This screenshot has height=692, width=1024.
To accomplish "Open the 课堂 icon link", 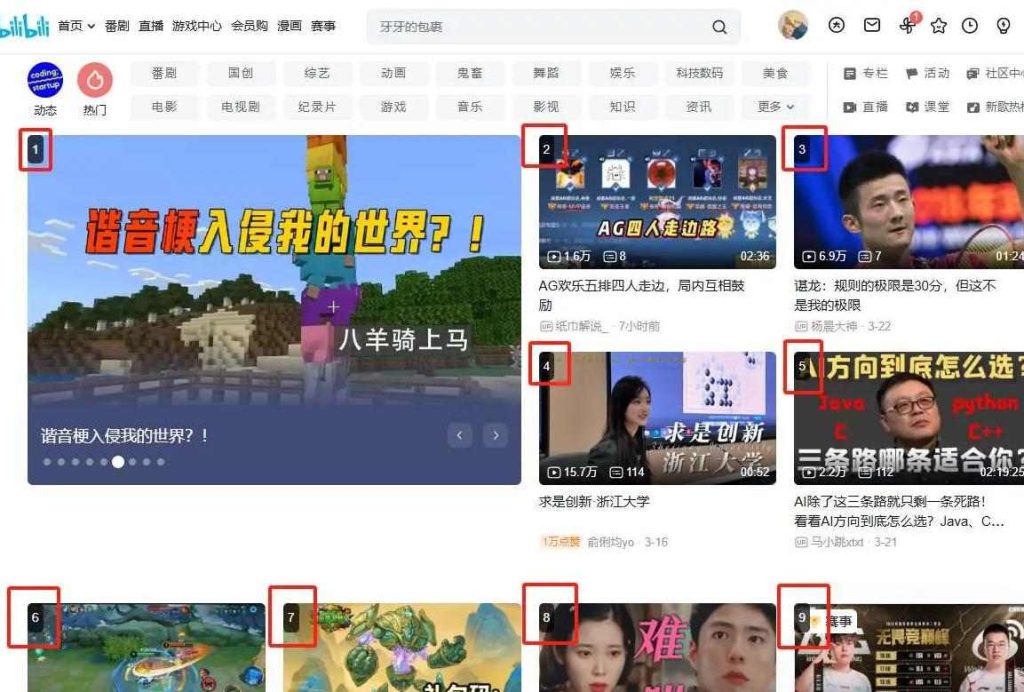I will [x=927, y=106].
